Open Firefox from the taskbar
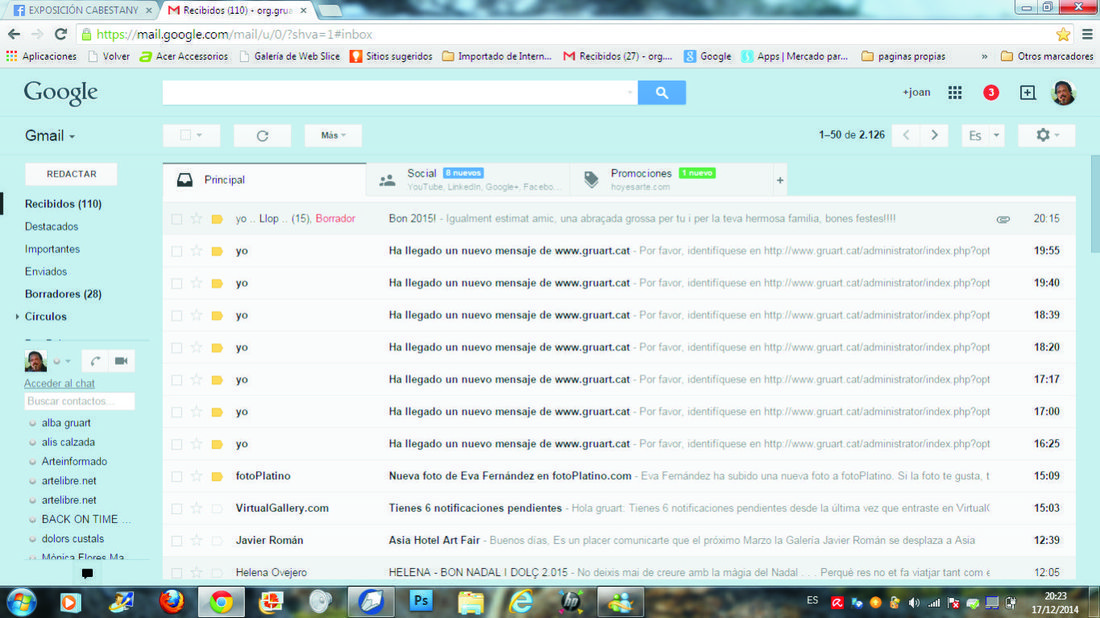The height and width of the screenshot is (618, 1100). pos(171,602)
